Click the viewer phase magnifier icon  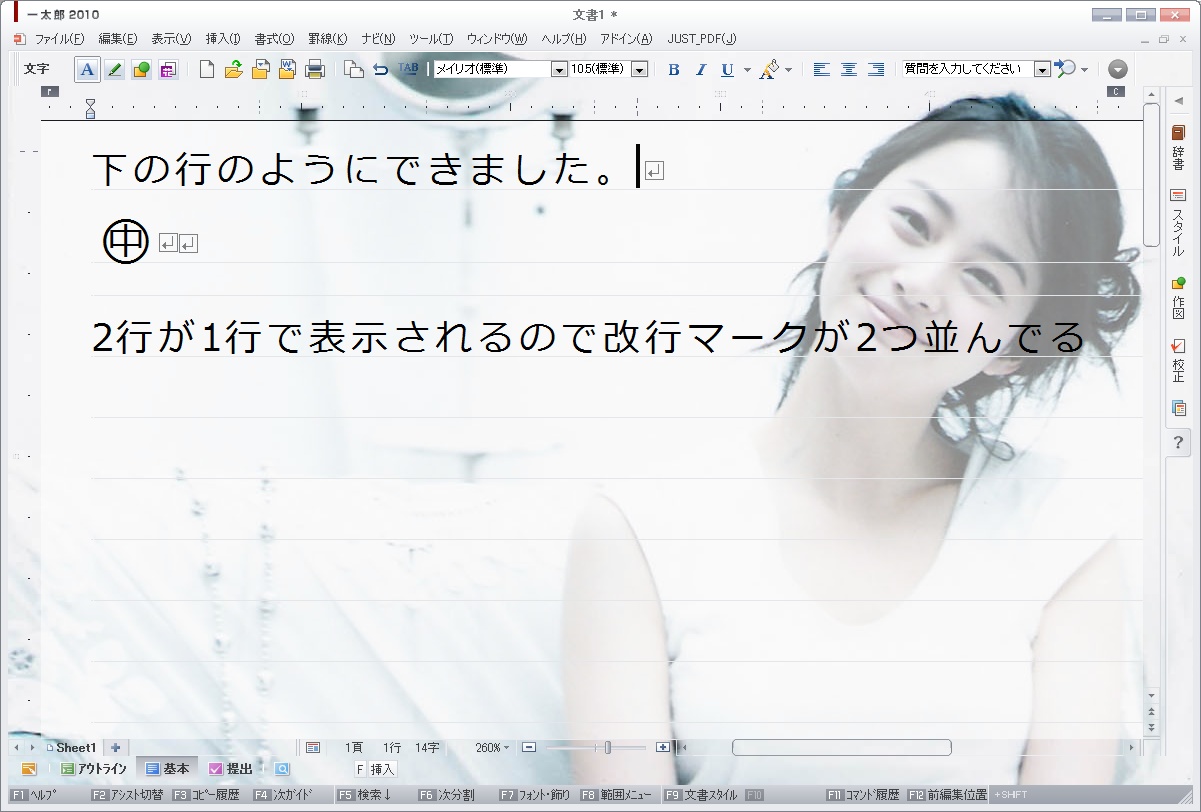point(282,769)
